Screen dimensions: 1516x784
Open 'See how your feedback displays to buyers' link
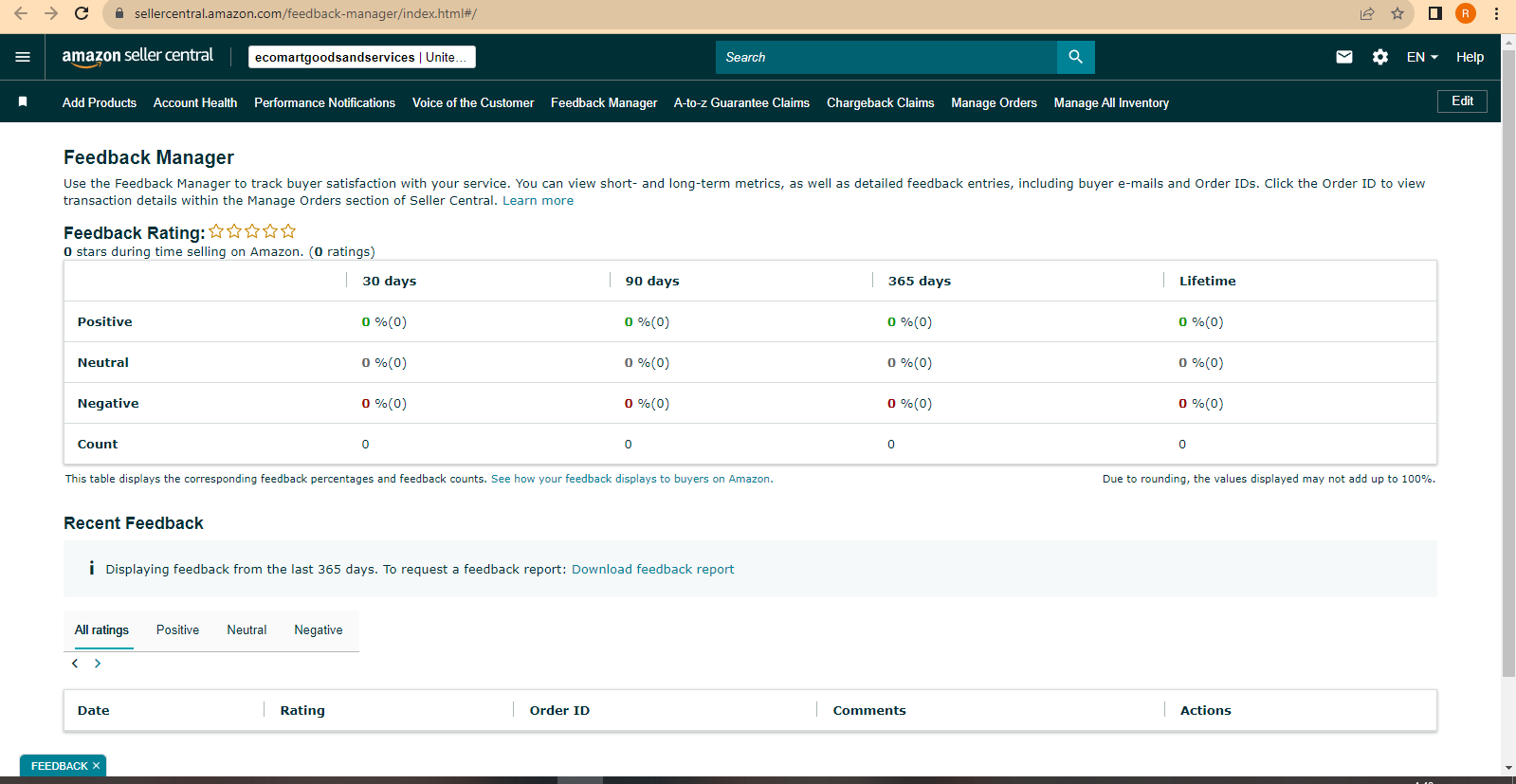coord(631,479)
